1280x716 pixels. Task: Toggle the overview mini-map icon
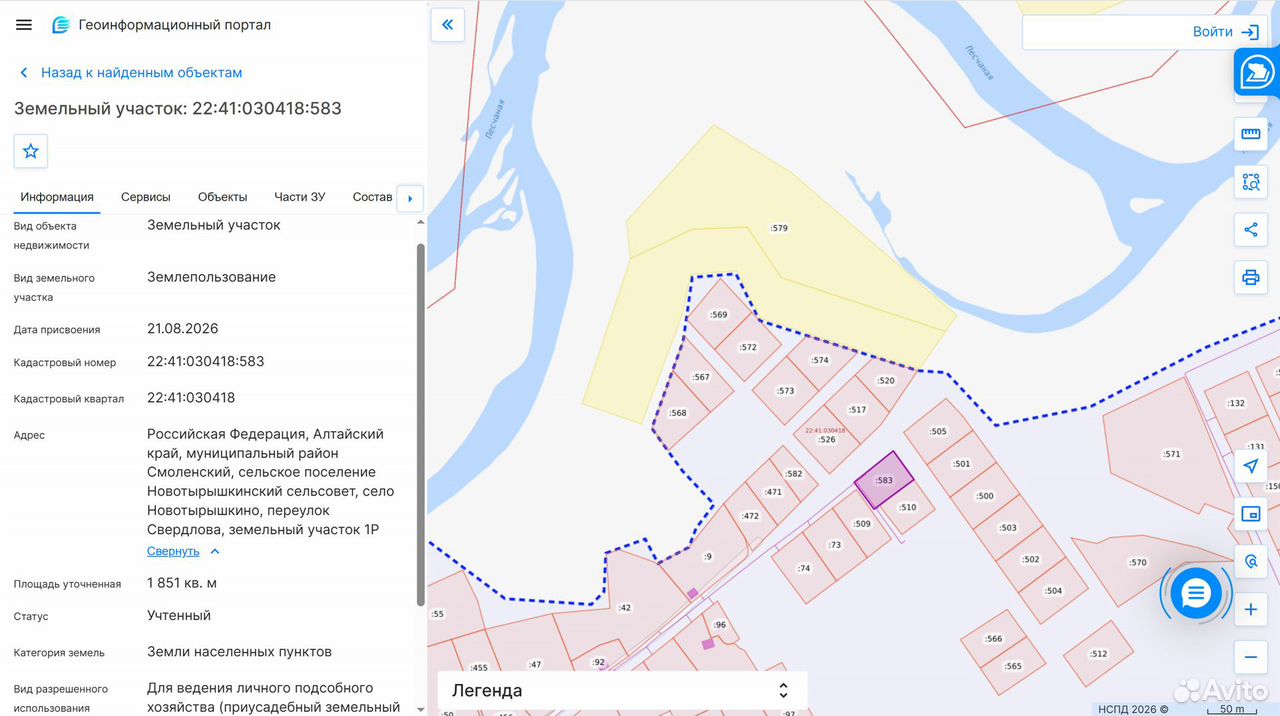tap(1250, 514)
